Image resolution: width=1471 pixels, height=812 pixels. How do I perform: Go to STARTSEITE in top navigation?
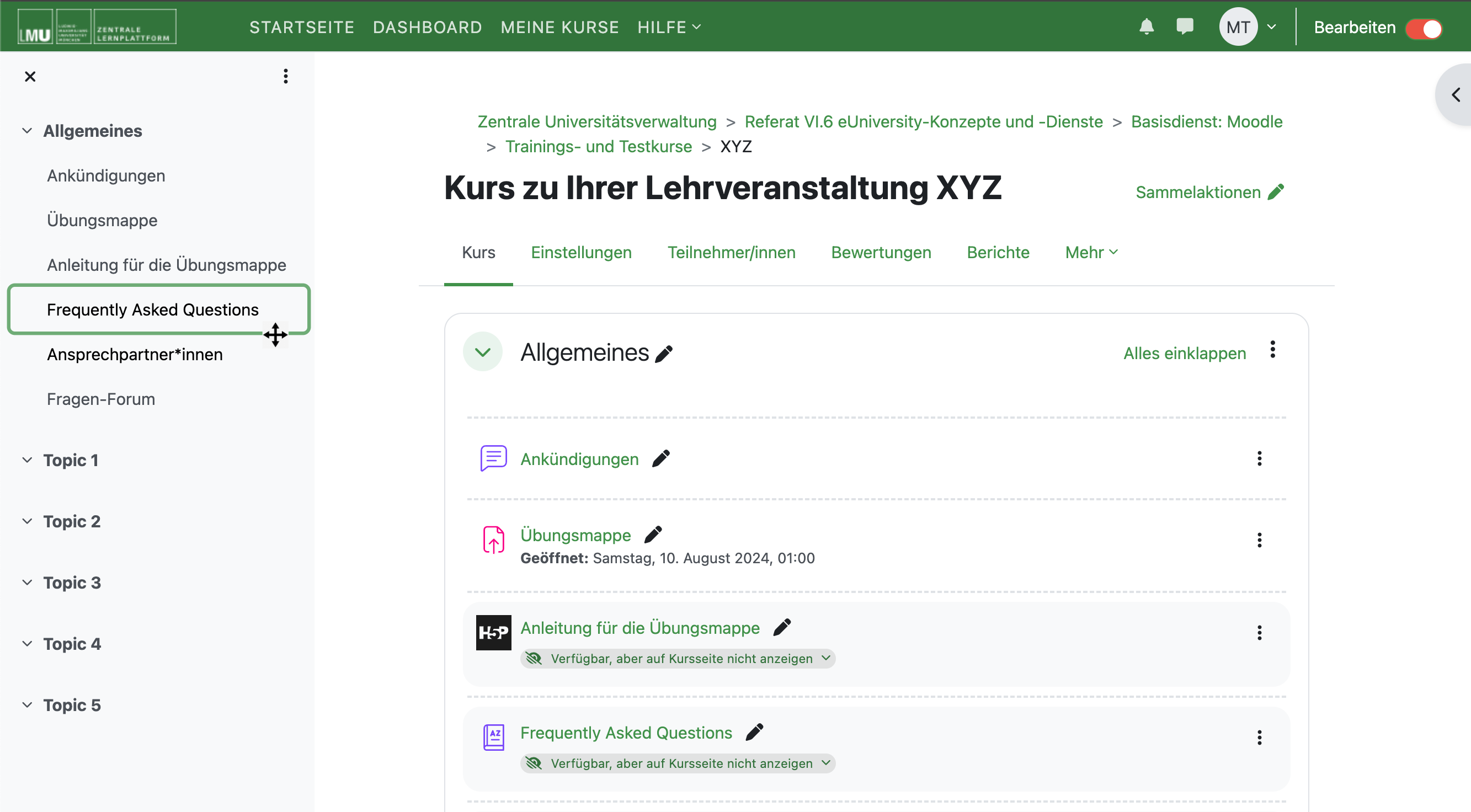point(301,27)
